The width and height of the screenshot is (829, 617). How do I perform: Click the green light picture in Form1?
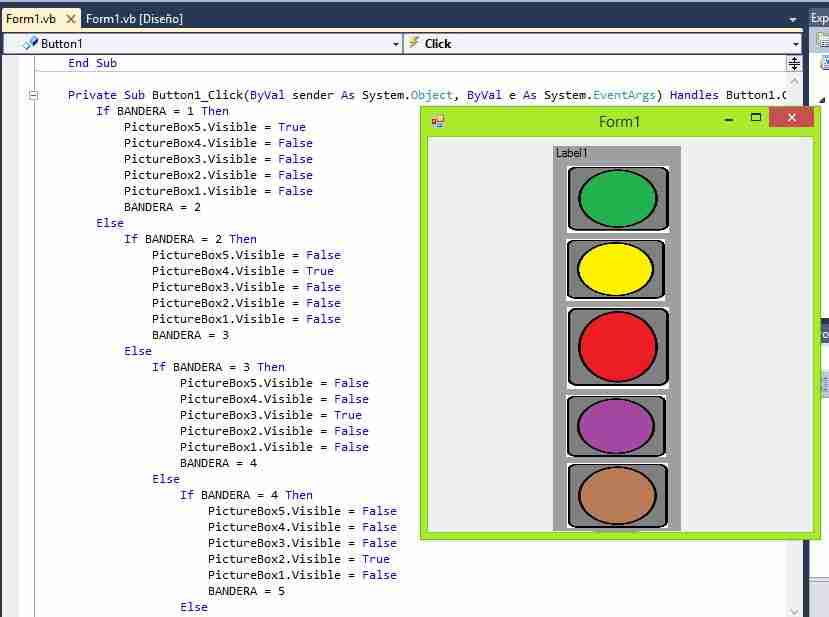coord(618,199)
